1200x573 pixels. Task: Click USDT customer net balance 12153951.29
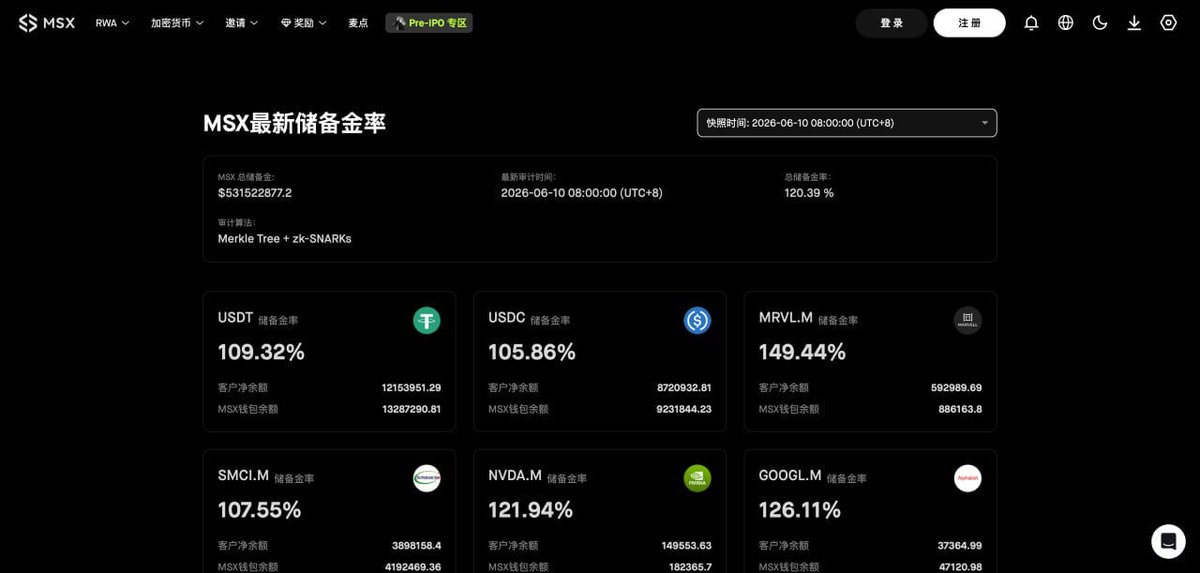pyautogui.click(x=411, y=388)
